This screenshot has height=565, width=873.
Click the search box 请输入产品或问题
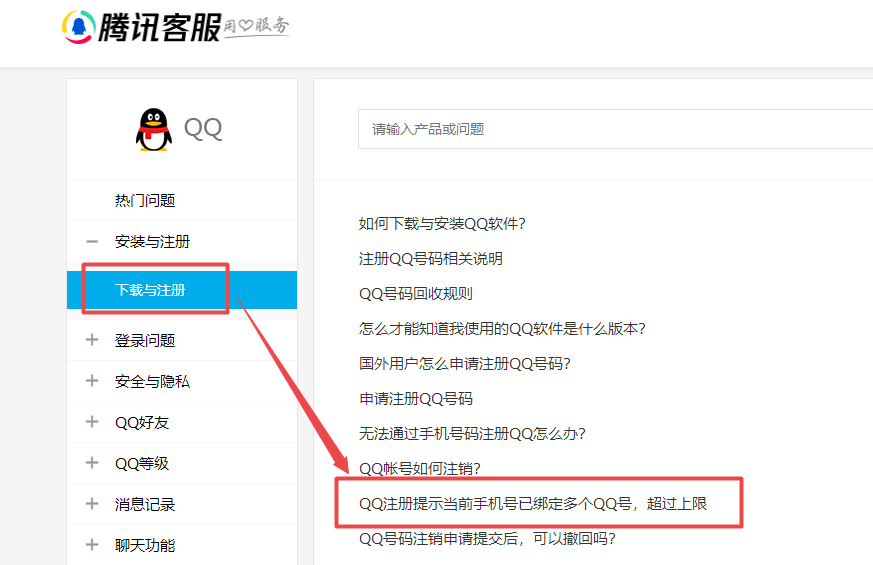pyautogui.click(x=615, y=129)
